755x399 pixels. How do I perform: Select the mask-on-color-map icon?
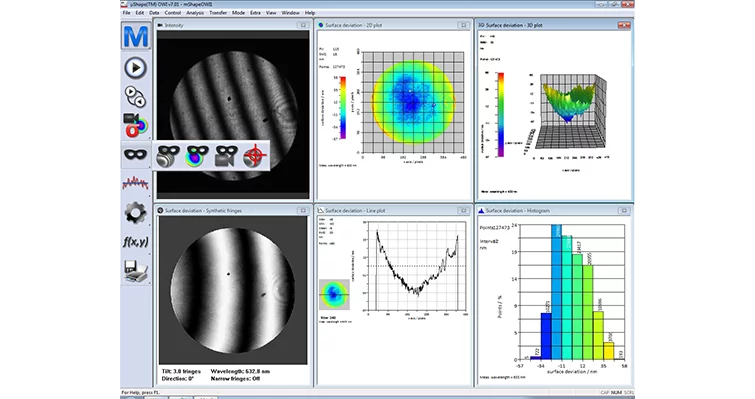coord(197,156)
